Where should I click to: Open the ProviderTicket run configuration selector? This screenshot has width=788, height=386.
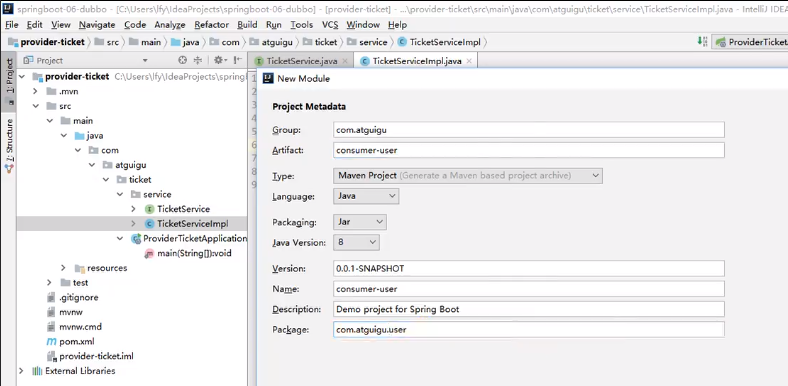point(751,42)
